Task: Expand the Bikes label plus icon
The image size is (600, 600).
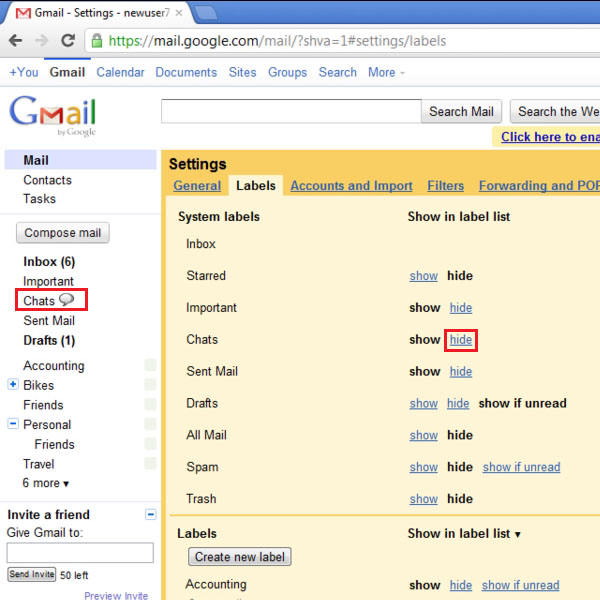Action: click(13, 384)
